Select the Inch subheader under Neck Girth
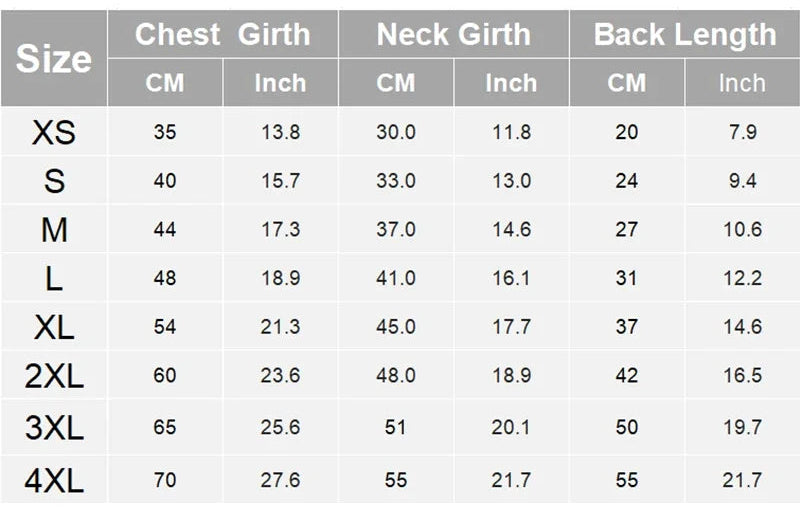 tap(511, 83)
